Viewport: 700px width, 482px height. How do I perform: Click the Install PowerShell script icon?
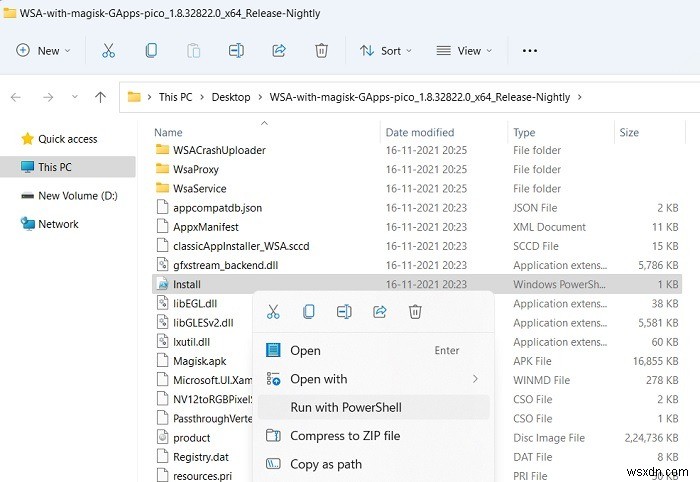click(x=162, y=284)
